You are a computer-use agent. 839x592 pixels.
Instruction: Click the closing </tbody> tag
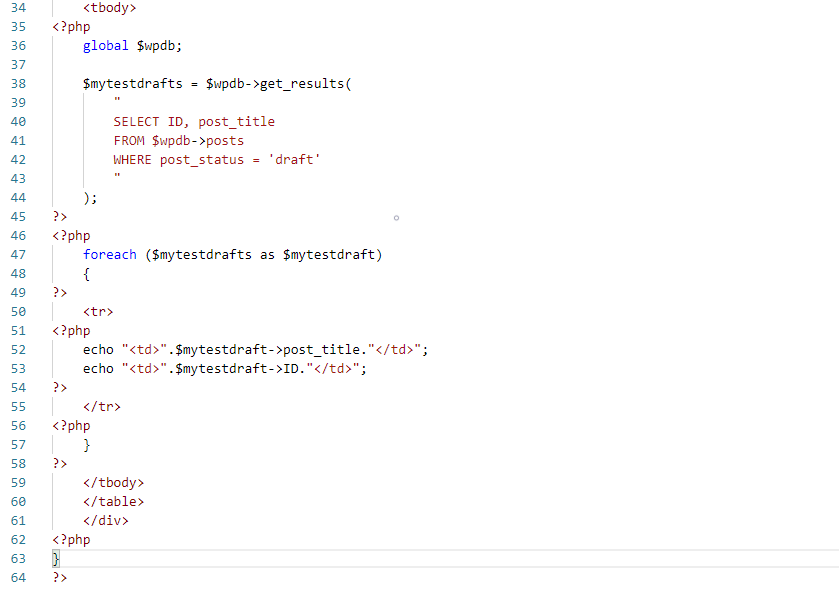[x=114, y=483]
